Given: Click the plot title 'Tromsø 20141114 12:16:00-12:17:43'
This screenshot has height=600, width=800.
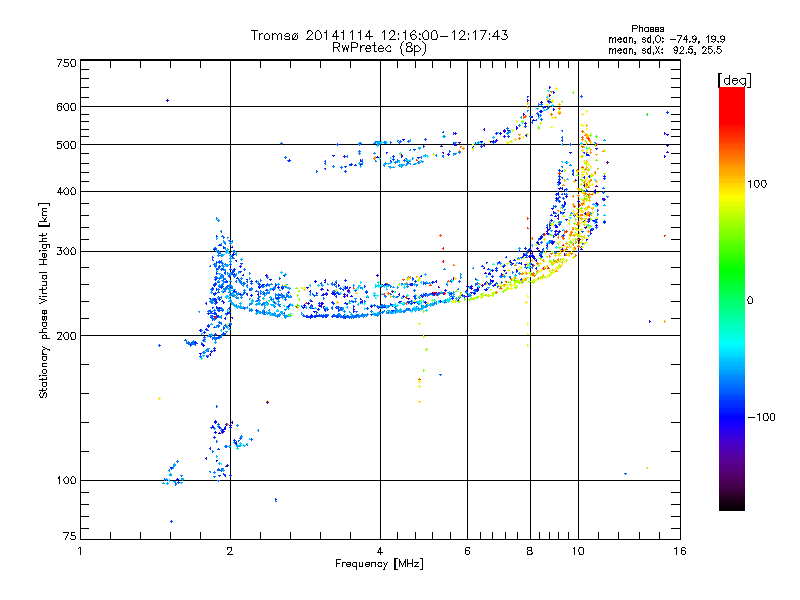Looking at the screenshot, I should click(379, 35).
